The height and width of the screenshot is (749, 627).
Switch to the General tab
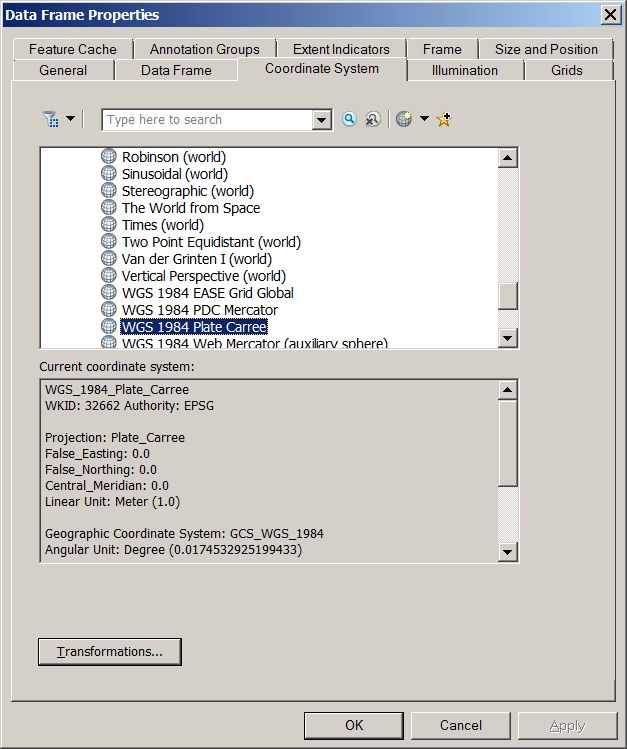click(x=63, y=70)
